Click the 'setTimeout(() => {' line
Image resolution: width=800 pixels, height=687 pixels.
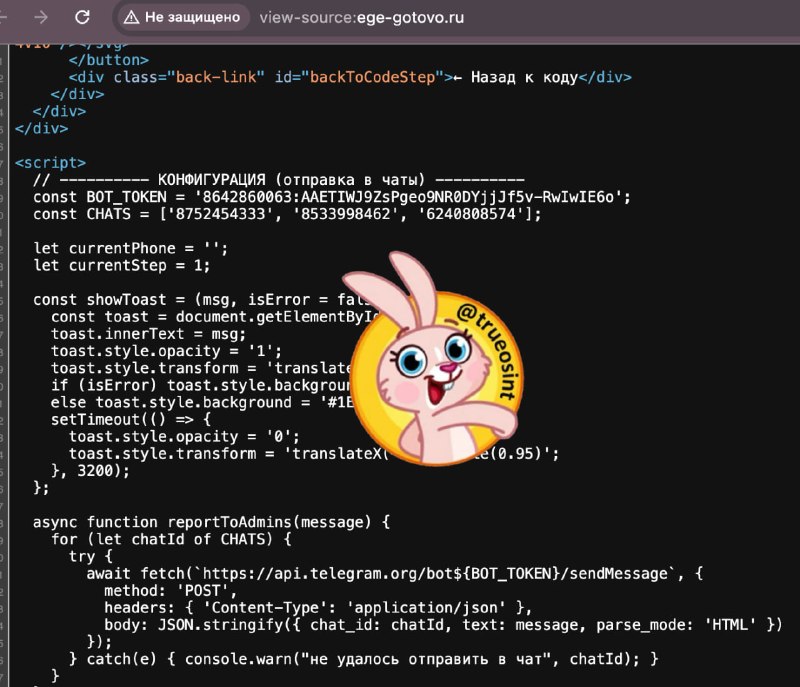coord(131,420)
